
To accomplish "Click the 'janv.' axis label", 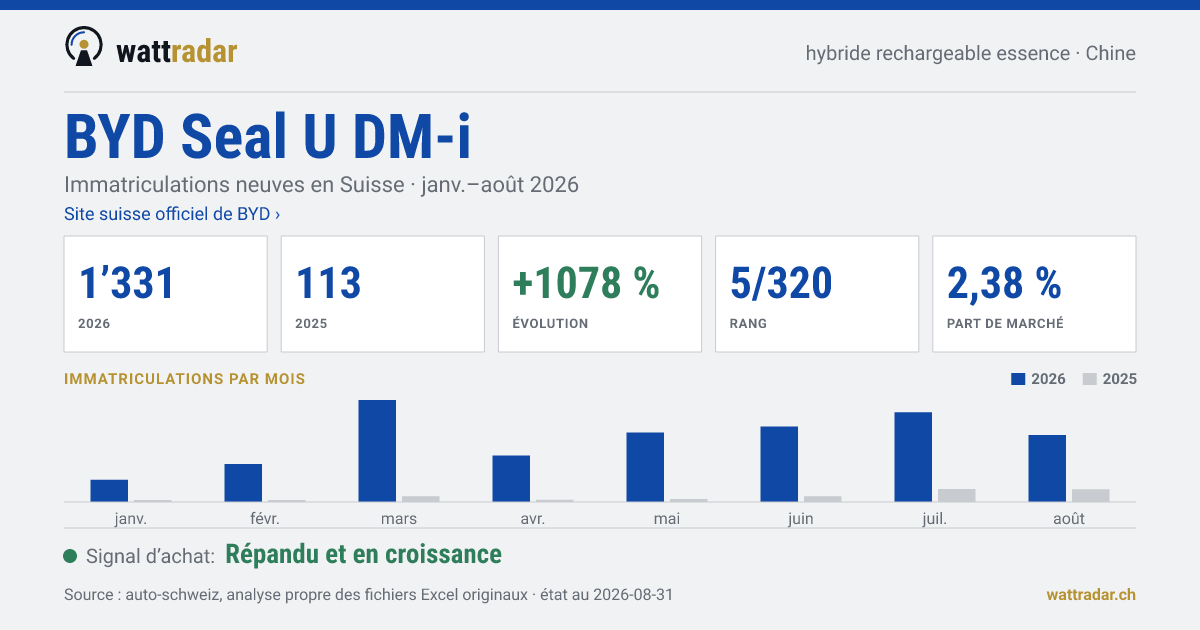I will (131, 518).
